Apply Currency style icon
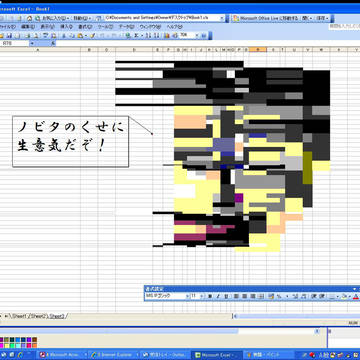 pos(270,296)
